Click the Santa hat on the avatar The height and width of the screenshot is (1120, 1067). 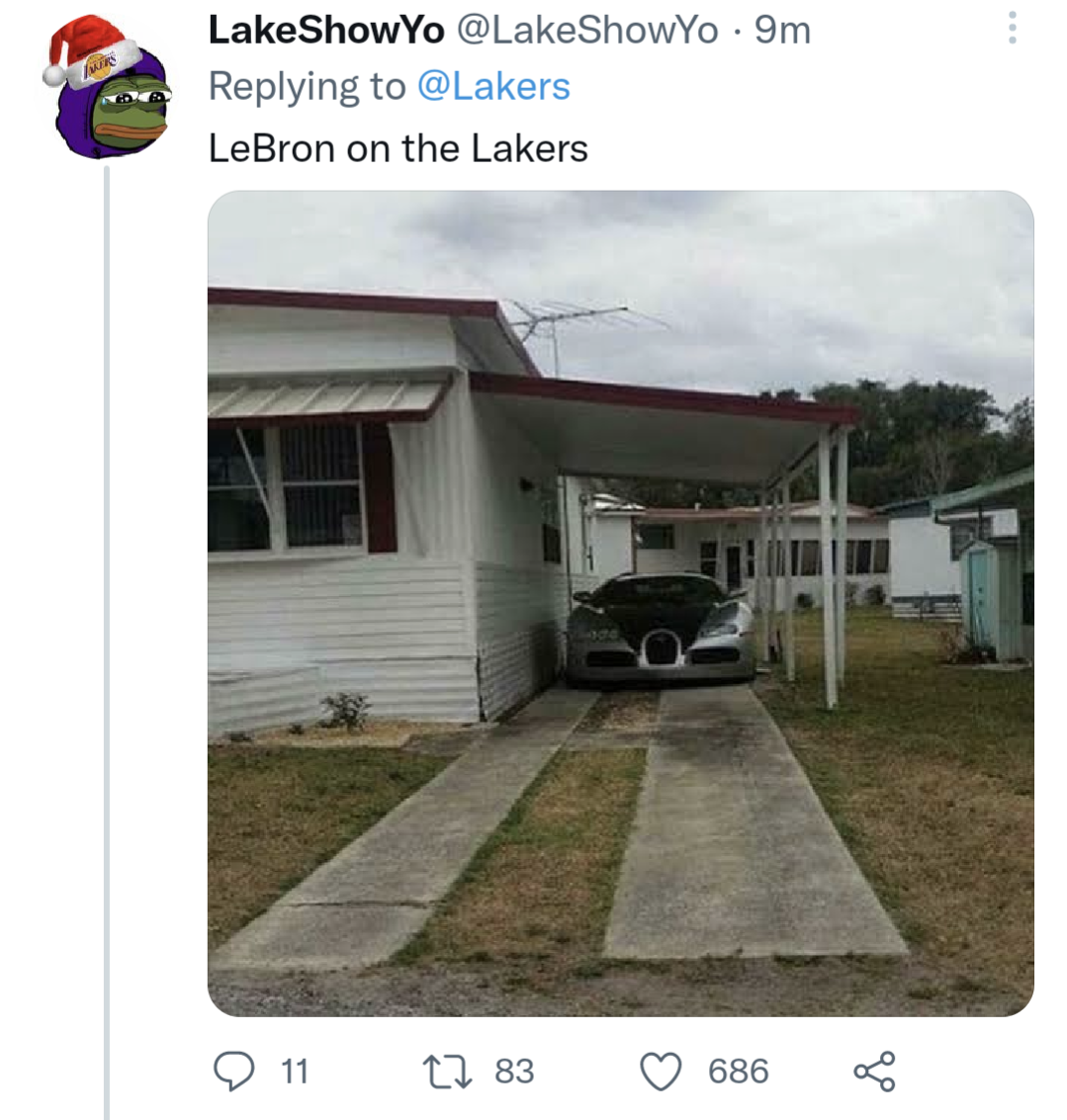click(x=91, y=49)
